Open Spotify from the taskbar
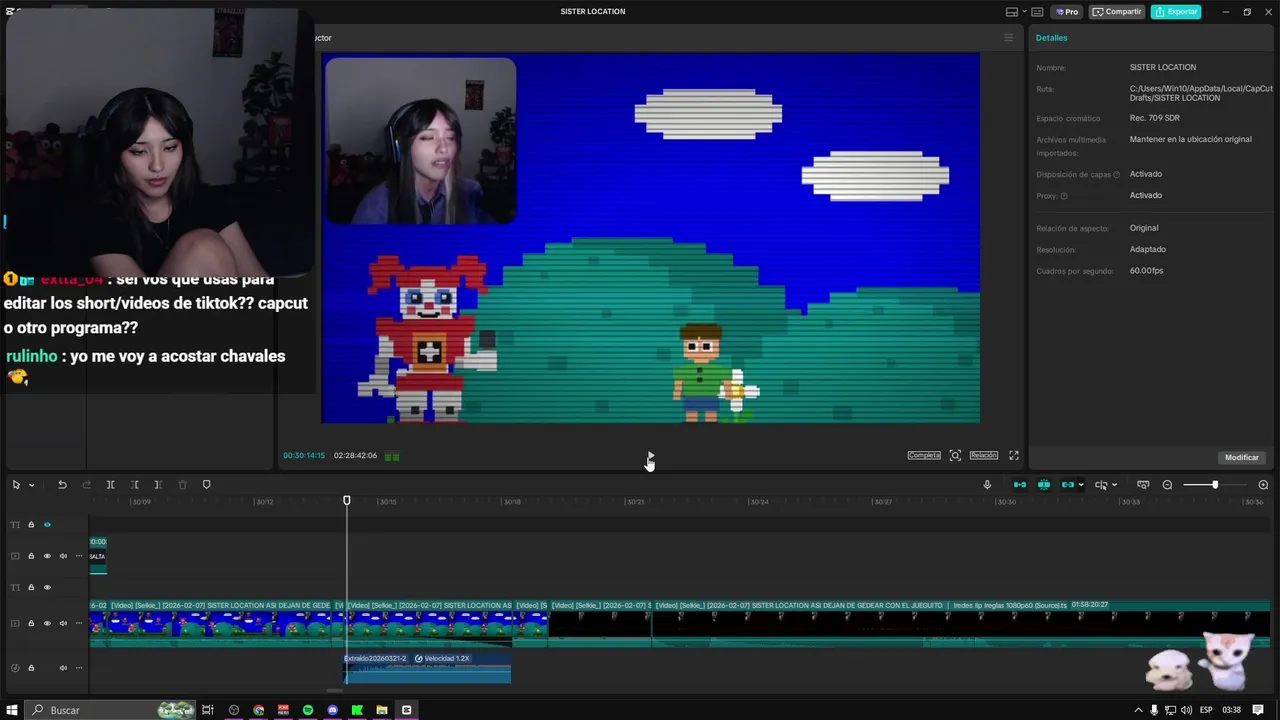Screen dimensions: 1280x720 (x=308, y=710)
